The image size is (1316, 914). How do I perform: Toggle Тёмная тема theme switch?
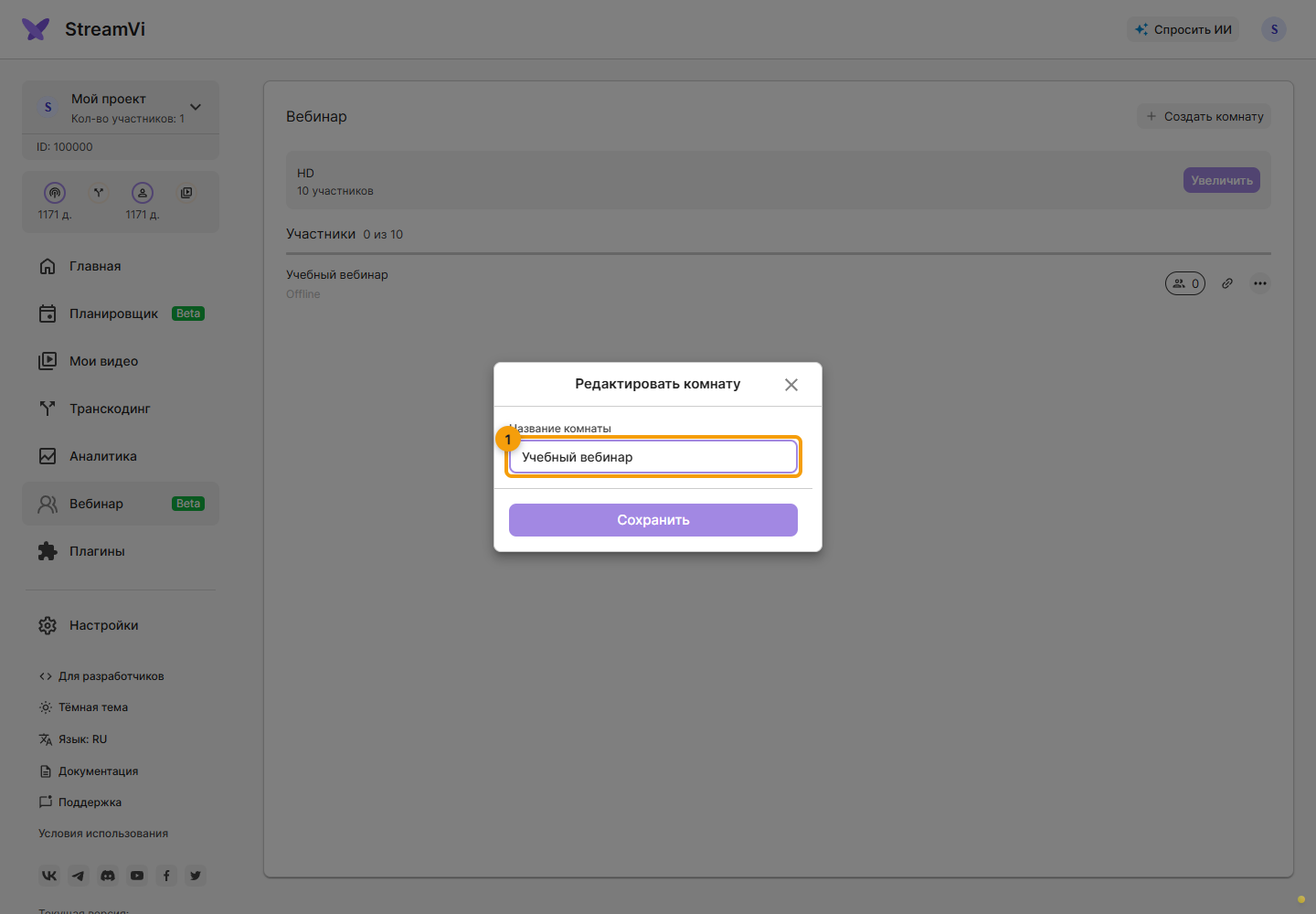point(83,707)
